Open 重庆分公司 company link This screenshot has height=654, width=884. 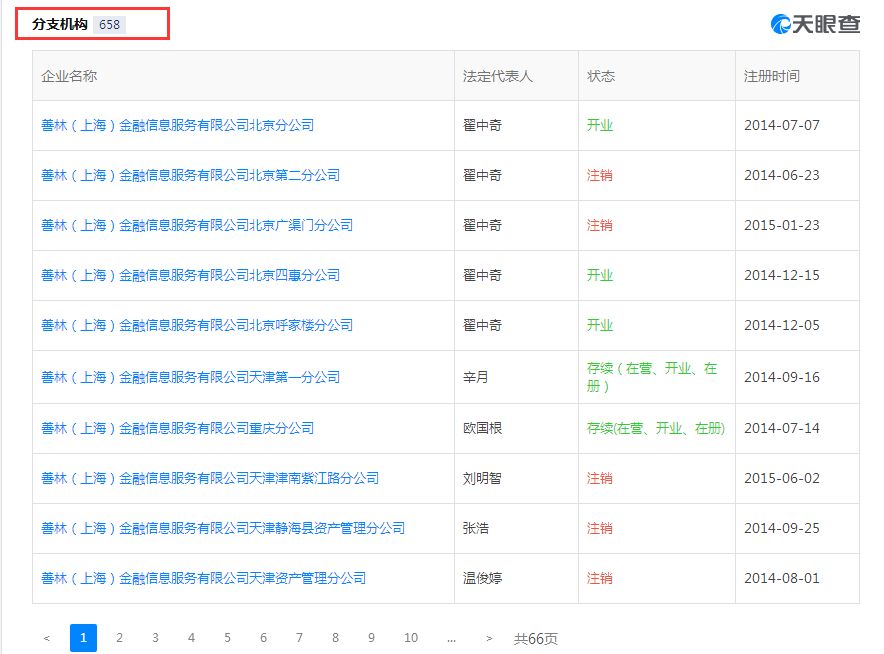click(178, 428)
